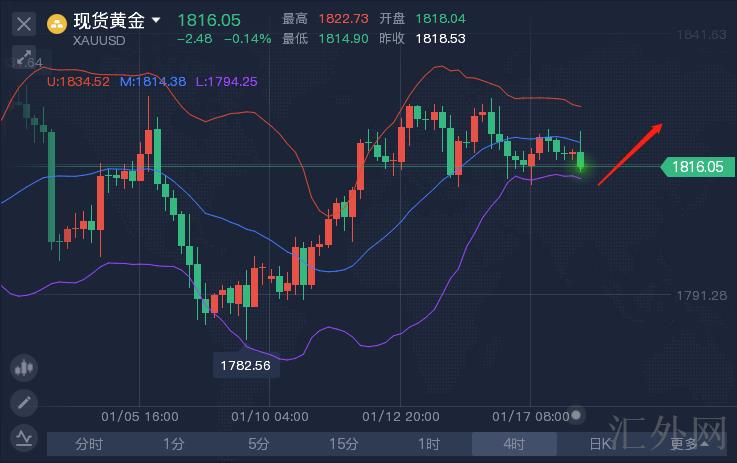The width and height of the screenshot is (737, 463).
Task: Select the active 4时 timeframe tab
Action: click(x=514, y=444)
